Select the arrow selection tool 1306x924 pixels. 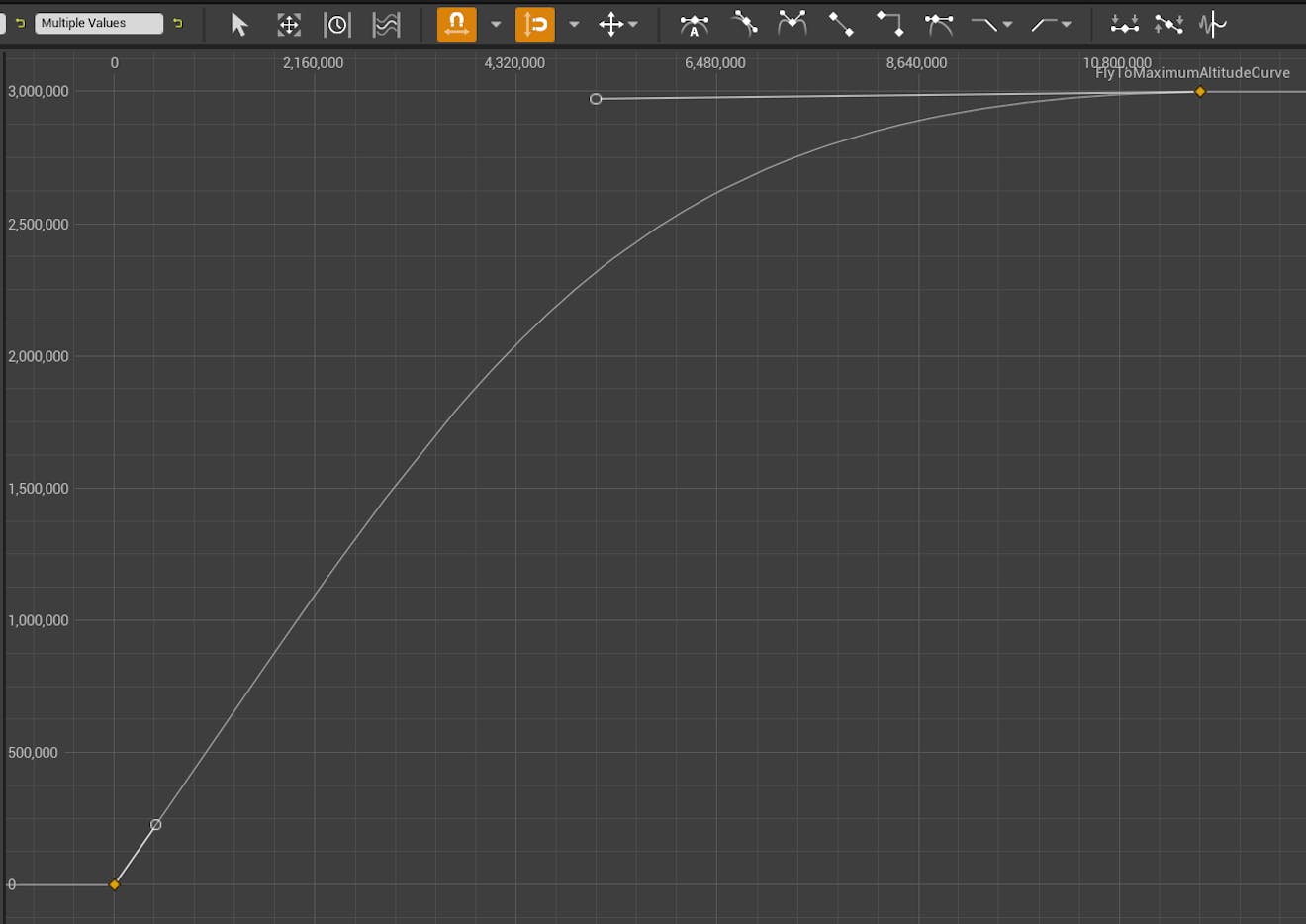pos(238,25)
